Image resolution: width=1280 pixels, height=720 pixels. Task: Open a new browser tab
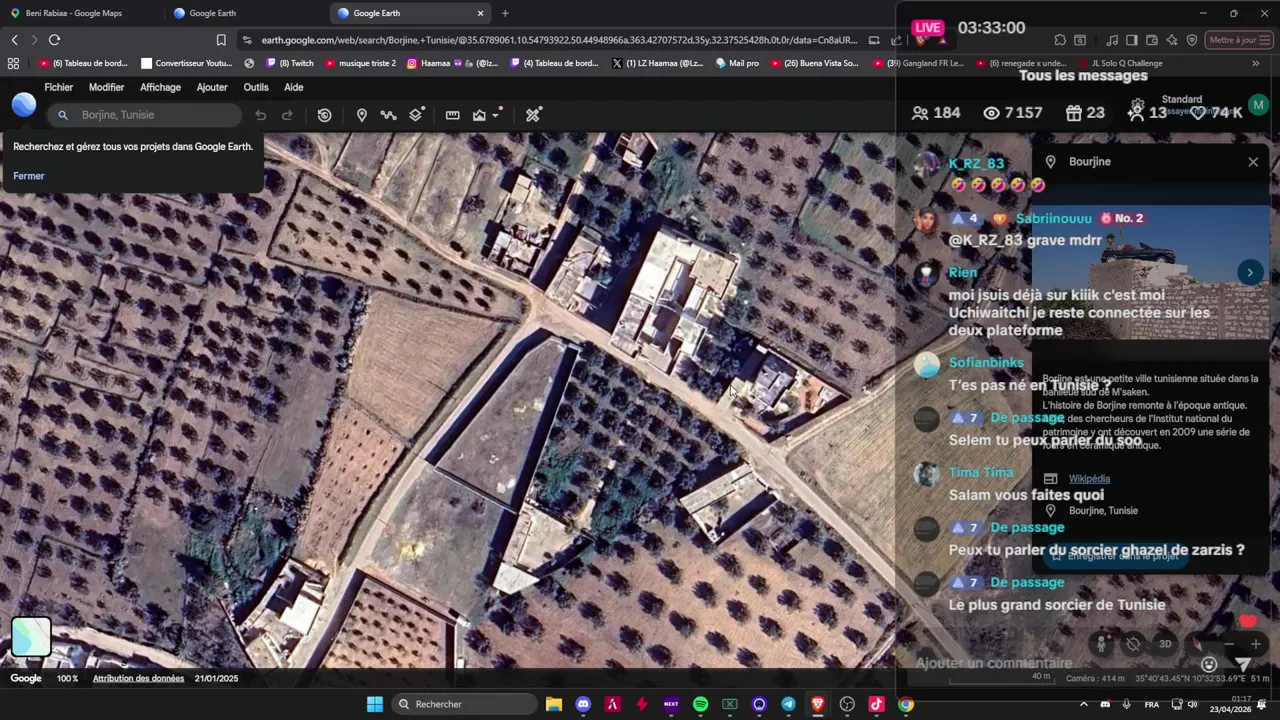[x=505, y=13]
